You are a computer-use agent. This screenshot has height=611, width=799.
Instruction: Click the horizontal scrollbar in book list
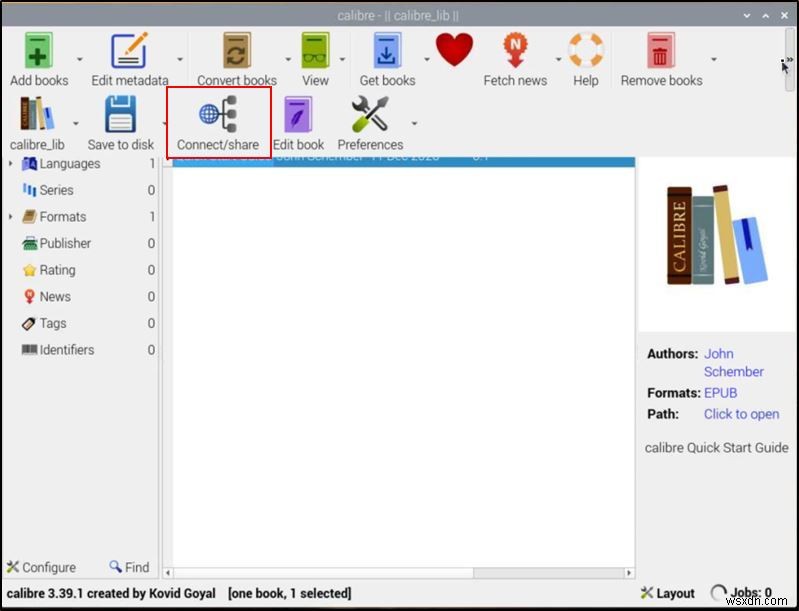[x=324, y=573]
